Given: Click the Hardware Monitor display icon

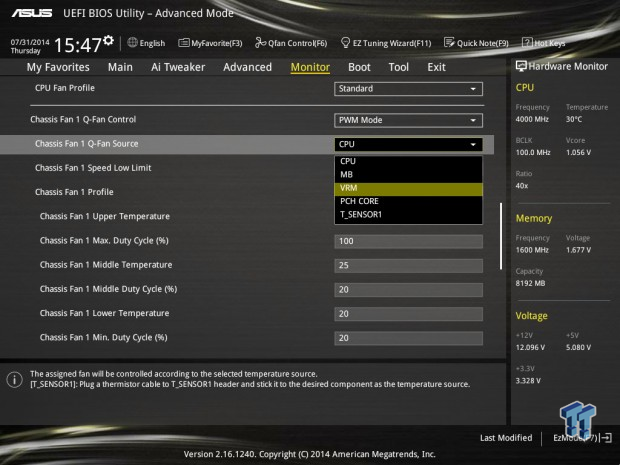Looking at the screenshot, I should click(x=521, y=66).
